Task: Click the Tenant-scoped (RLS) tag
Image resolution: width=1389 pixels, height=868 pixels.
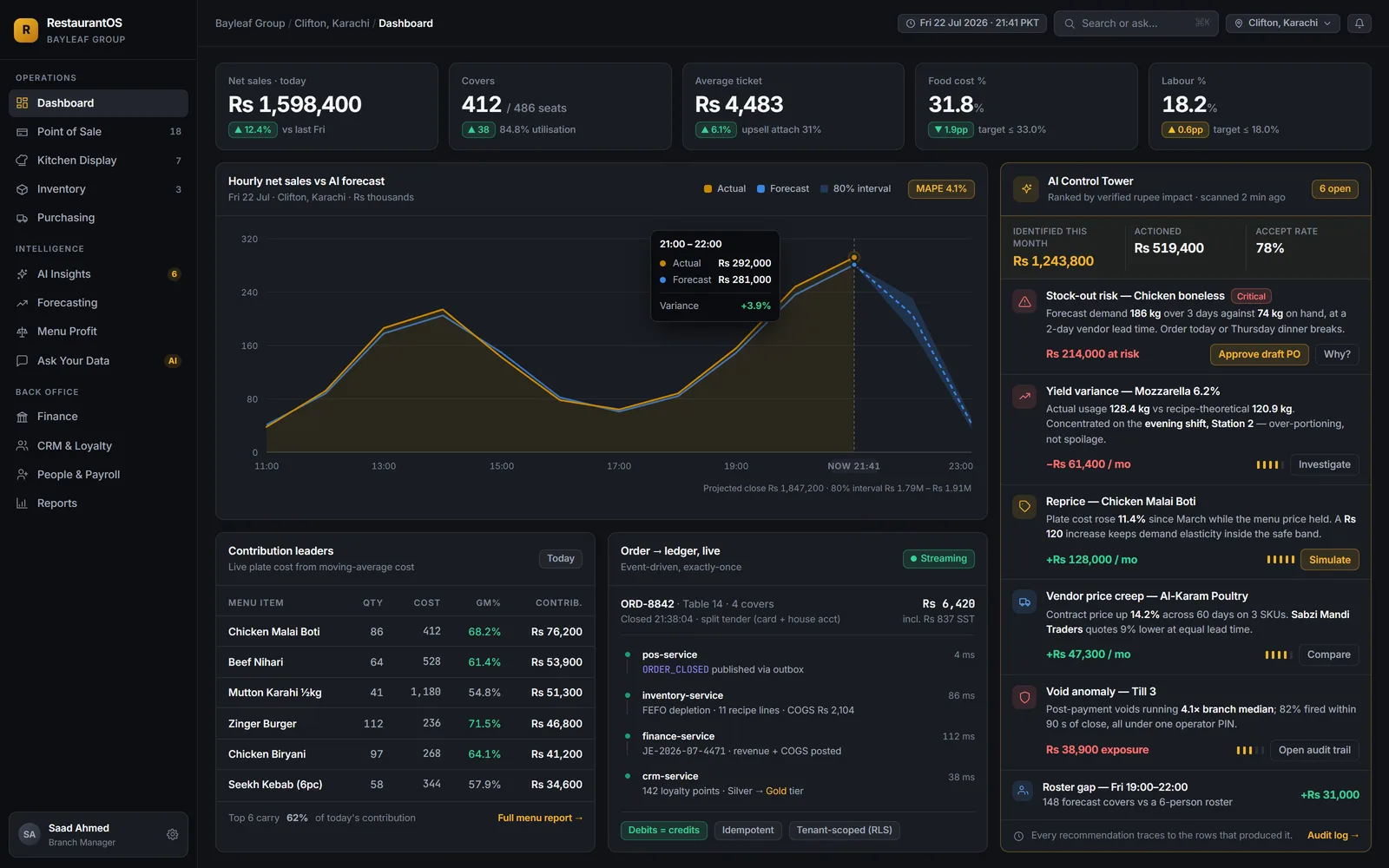Action: point(844,831)
